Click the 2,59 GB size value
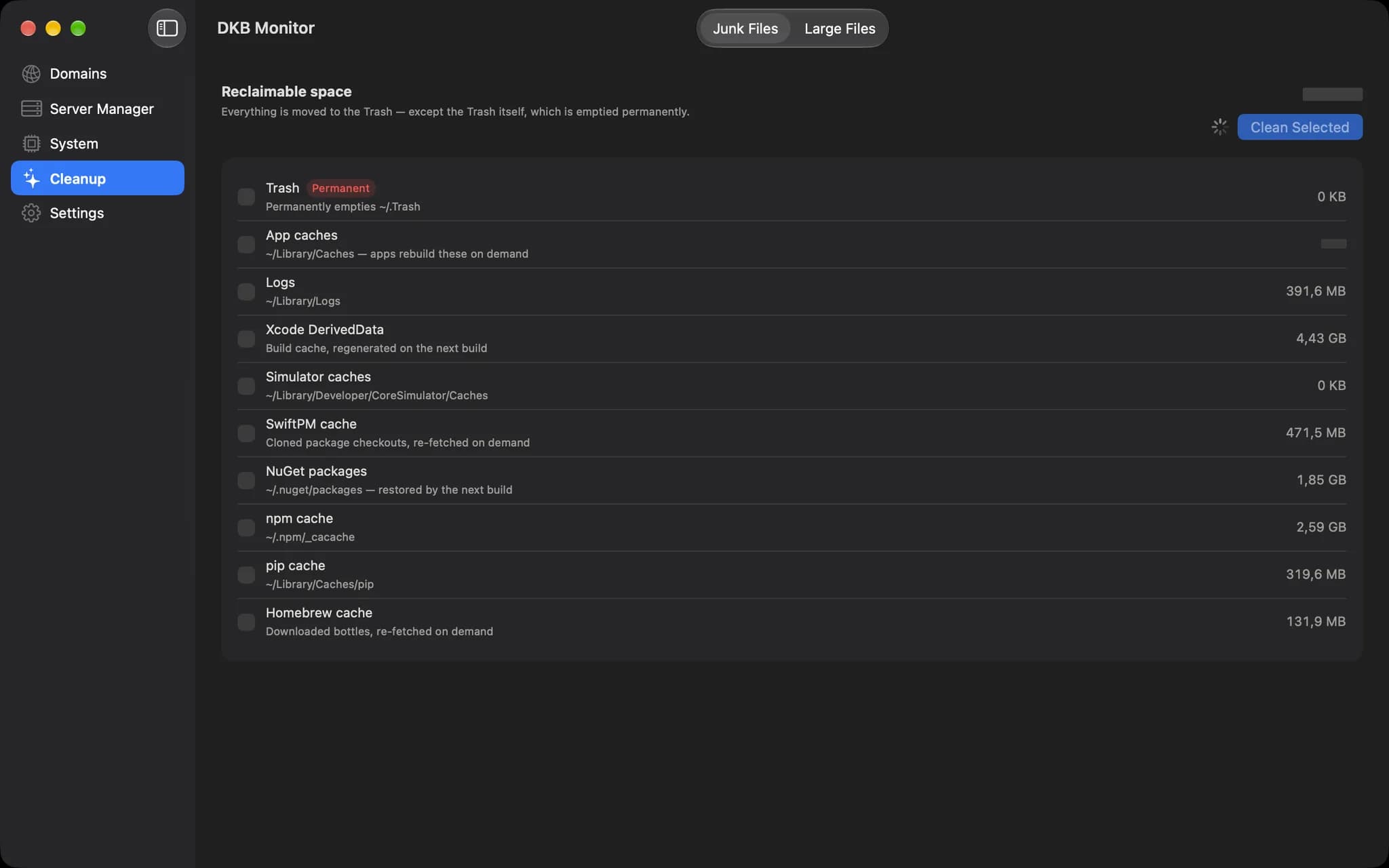The width and height of the screenshot is (1389, 868). pos(1320,527)
